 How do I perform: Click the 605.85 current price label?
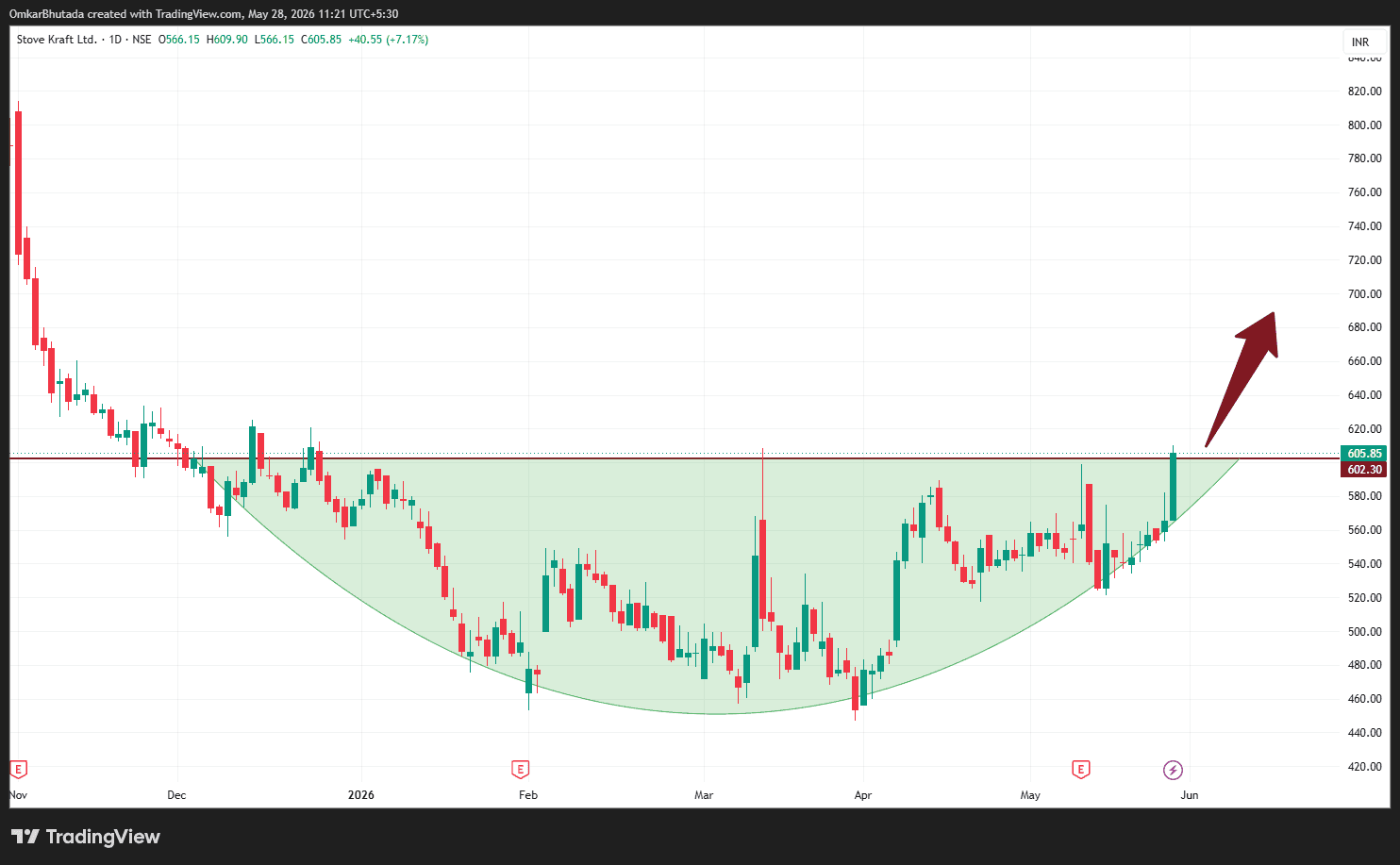point(1364,454)
